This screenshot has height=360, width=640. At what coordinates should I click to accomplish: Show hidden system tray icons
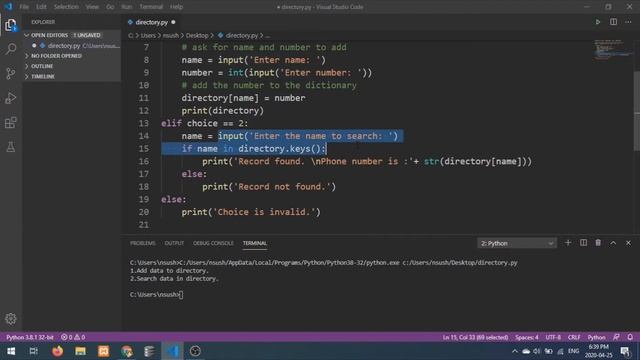[514, 351]
